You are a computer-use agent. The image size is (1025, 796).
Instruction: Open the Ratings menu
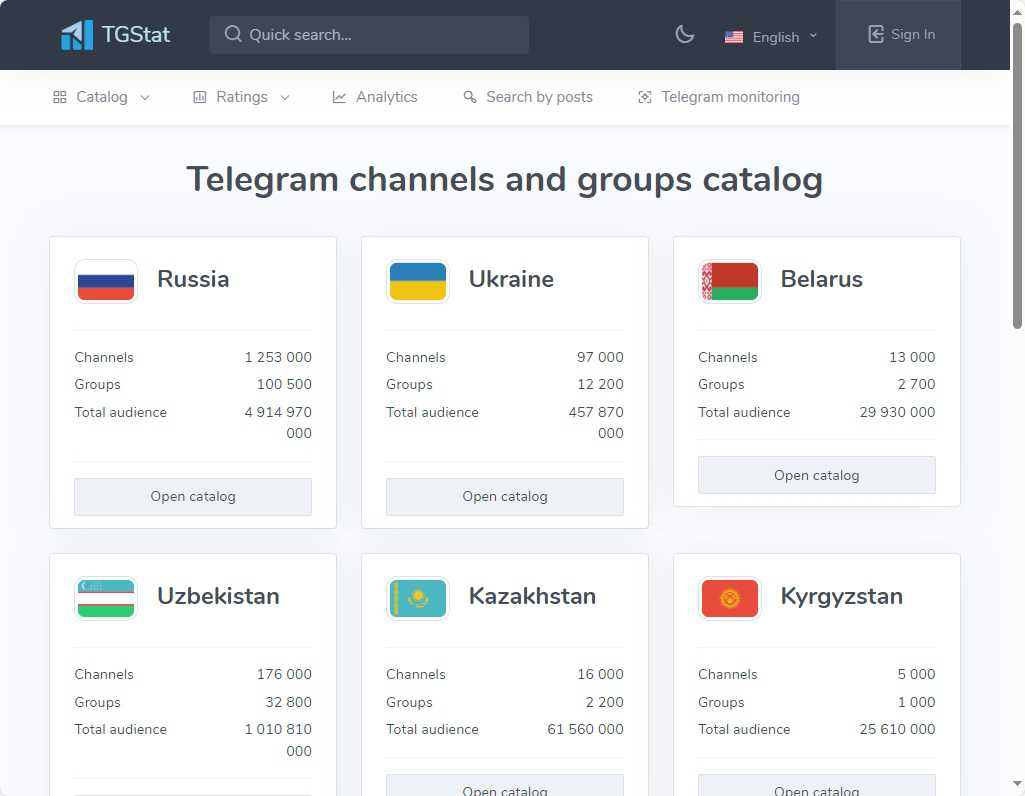(x=241, y=97)
